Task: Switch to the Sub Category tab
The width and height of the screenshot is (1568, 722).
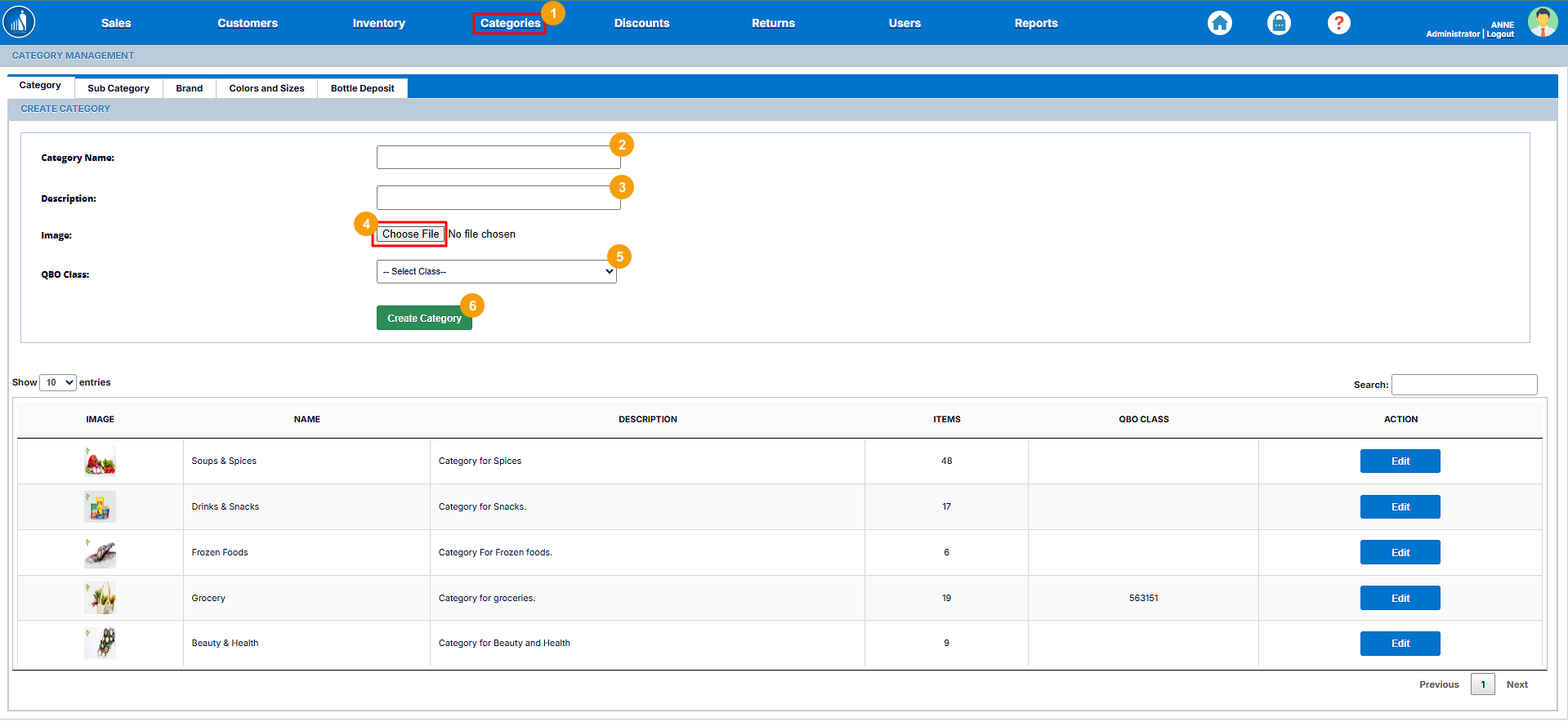Action: 118,88
